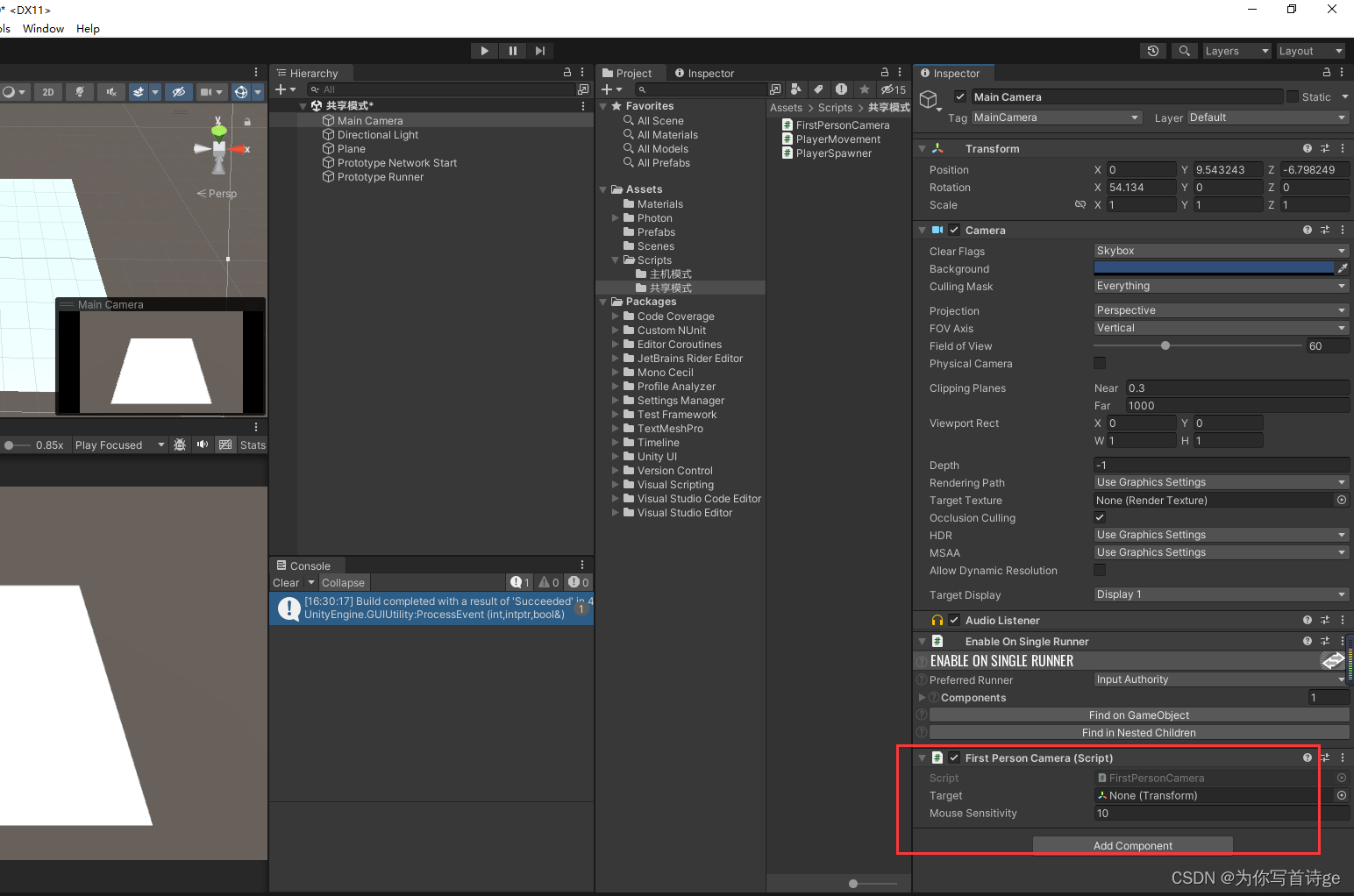Open Transform component help icon
This screenshot has height=896, width=1354.
(1308, 148)
